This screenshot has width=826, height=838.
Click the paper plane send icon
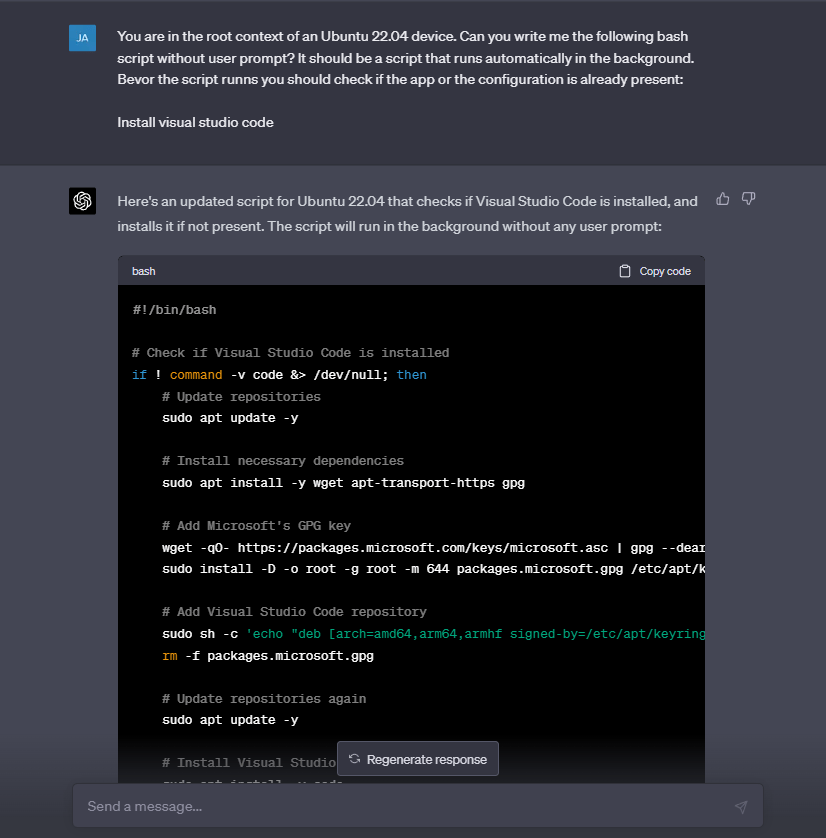[x=741, y=806]
